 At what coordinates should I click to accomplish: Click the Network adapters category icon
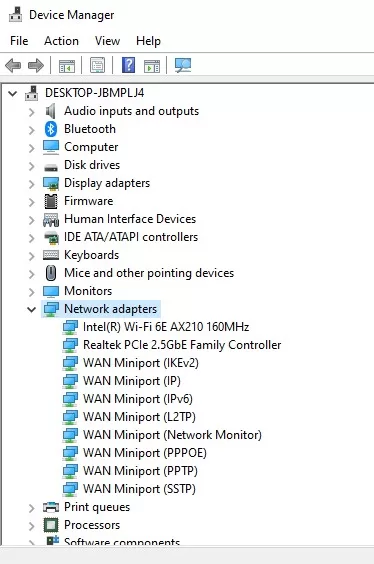[51, 309]
